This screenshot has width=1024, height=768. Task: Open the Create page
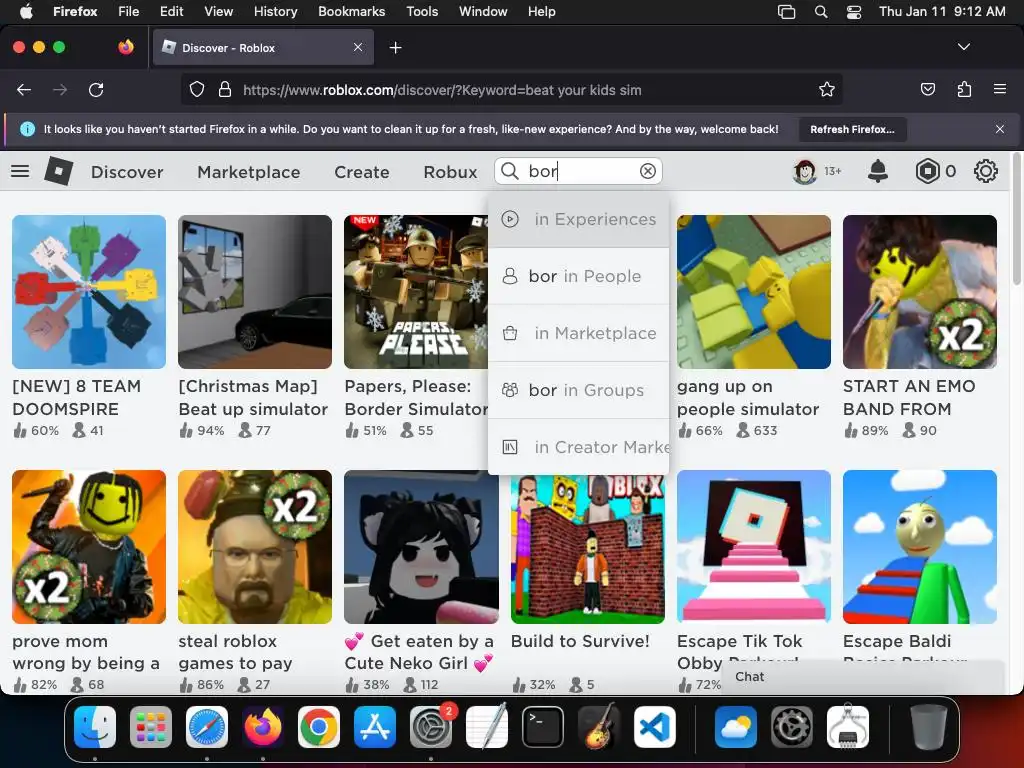(362, 172)
